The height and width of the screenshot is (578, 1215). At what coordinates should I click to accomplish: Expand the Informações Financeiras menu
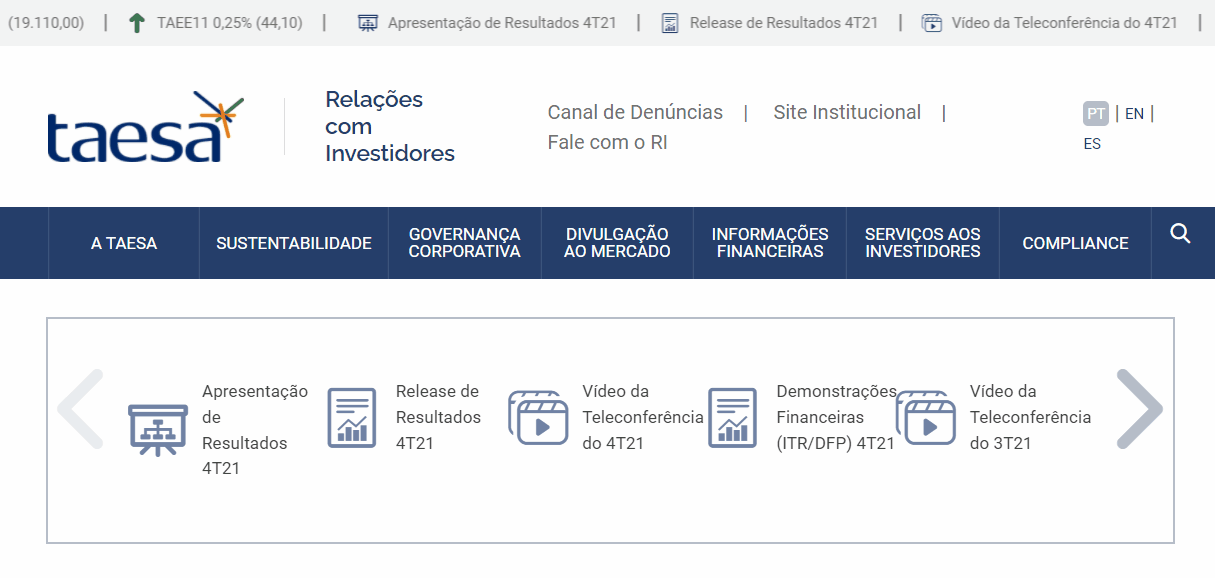click(770, 243)
